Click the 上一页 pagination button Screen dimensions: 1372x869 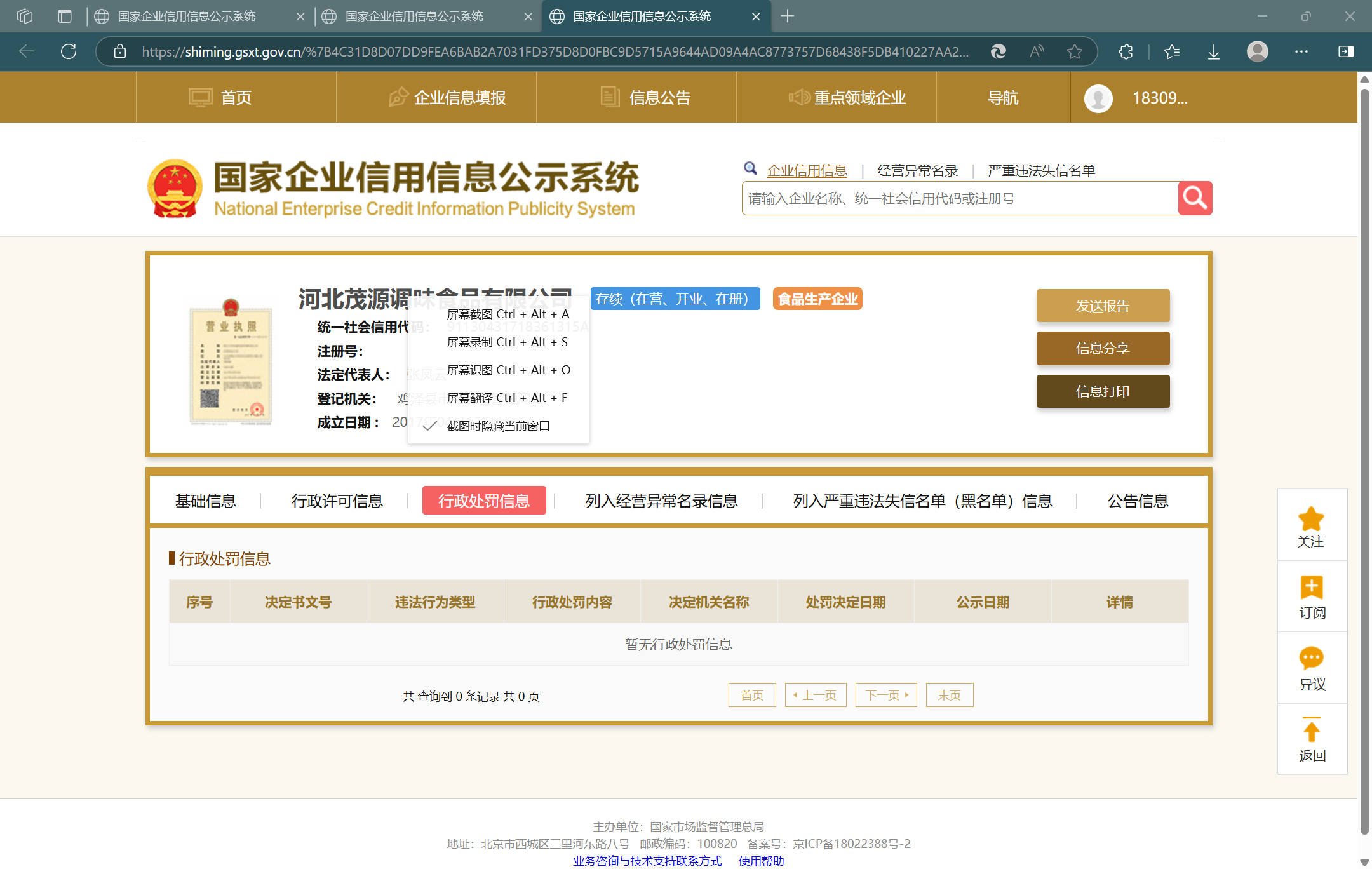click(x=816, y=695)
